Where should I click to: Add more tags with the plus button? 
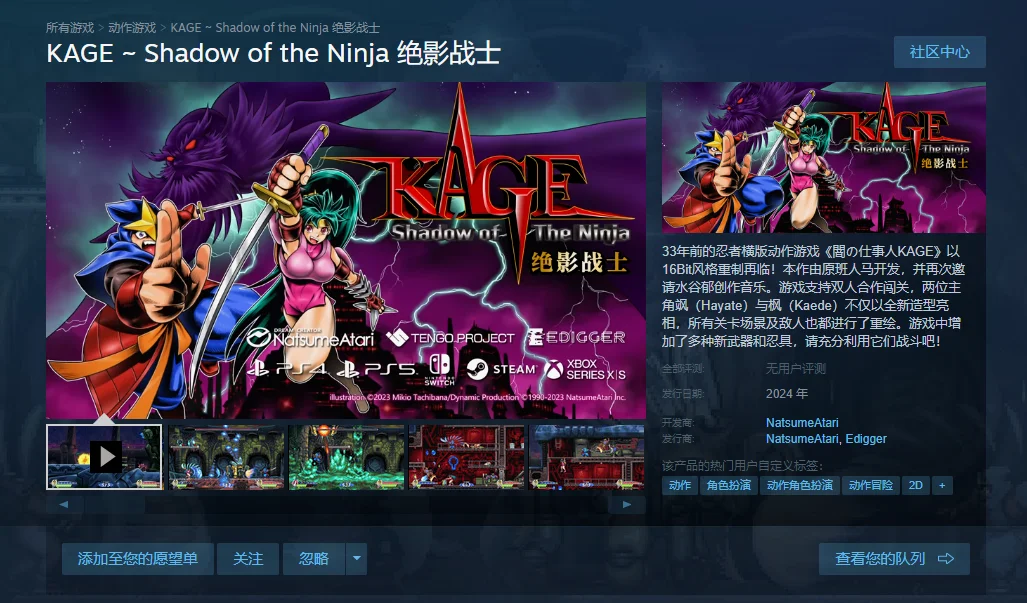point(942,485)
